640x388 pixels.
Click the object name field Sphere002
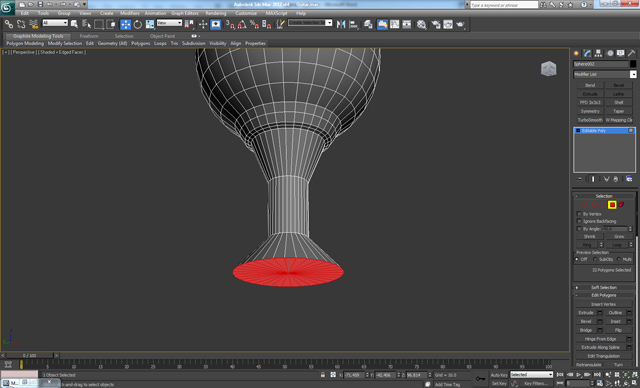point(600,64)
